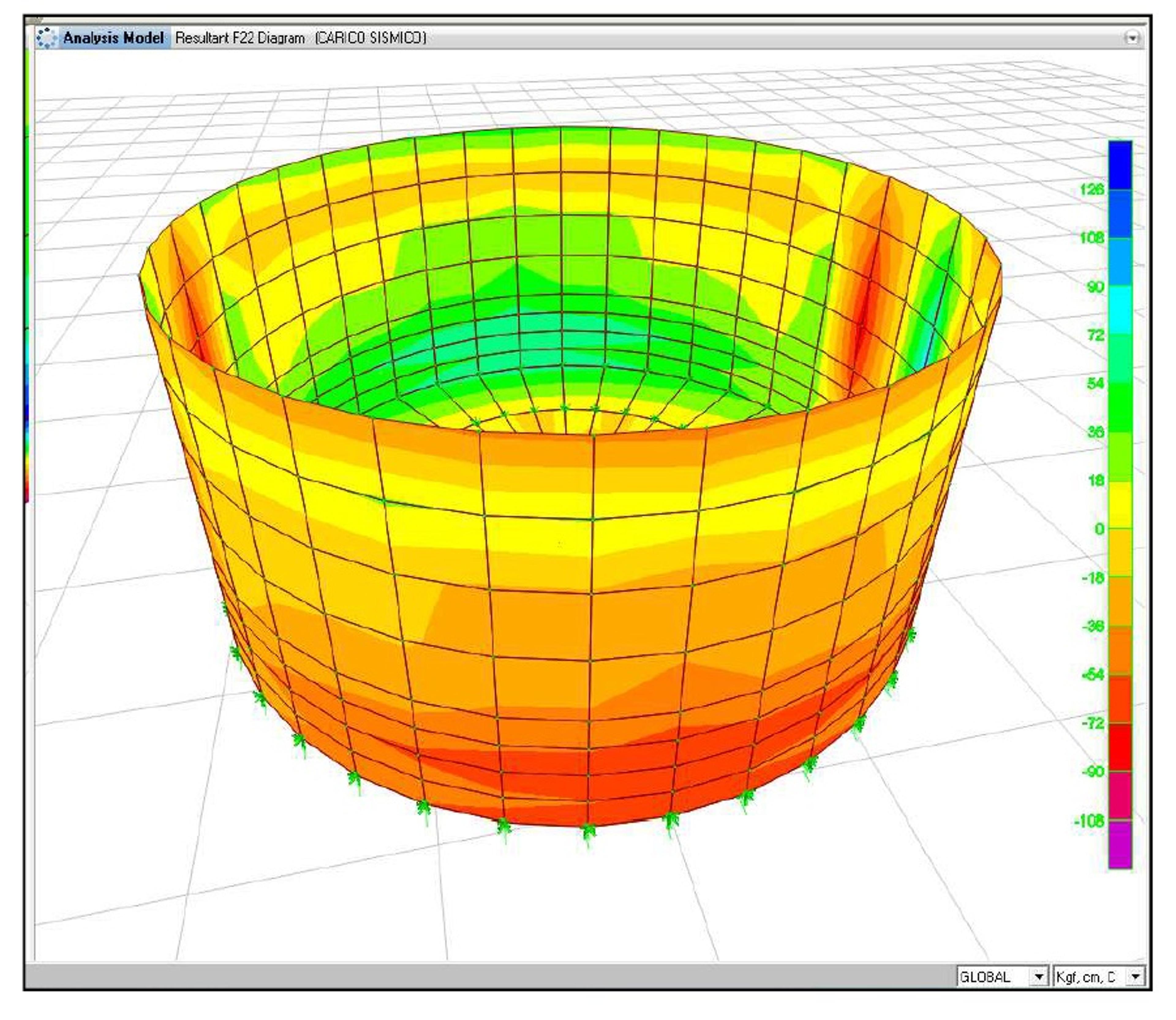The image size is (1176, 1020).
Task: Pick the magenta legend swatch between -90 and -108
Action: [1120, 796]
